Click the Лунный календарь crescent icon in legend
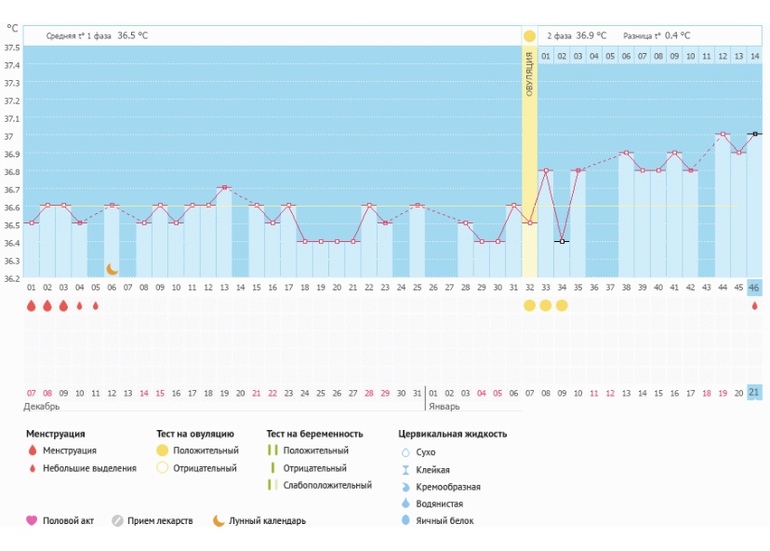This screenshot has width=770, height=551. [x=219, y=520]
